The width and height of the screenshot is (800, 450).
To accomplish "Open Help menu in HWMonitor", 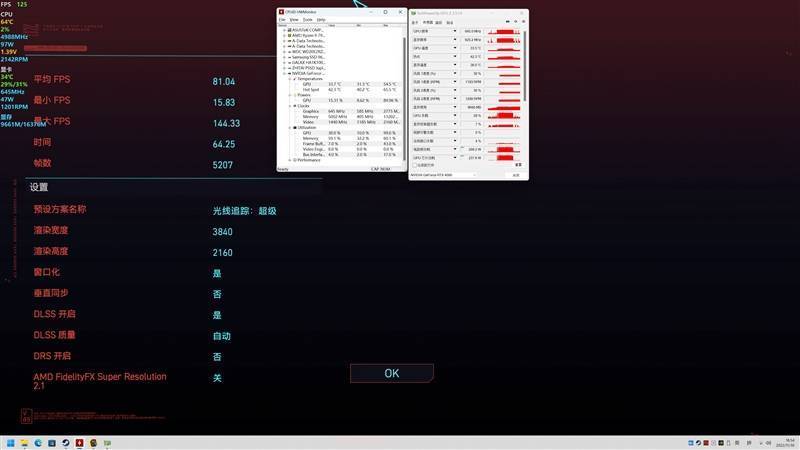I will pos(321,19).
